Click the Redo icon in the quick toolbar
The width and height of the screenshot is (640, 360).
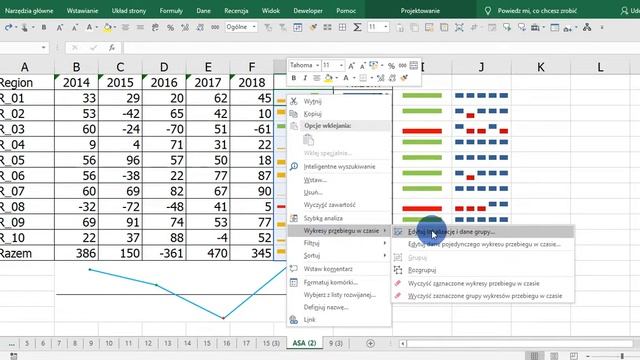8,27
